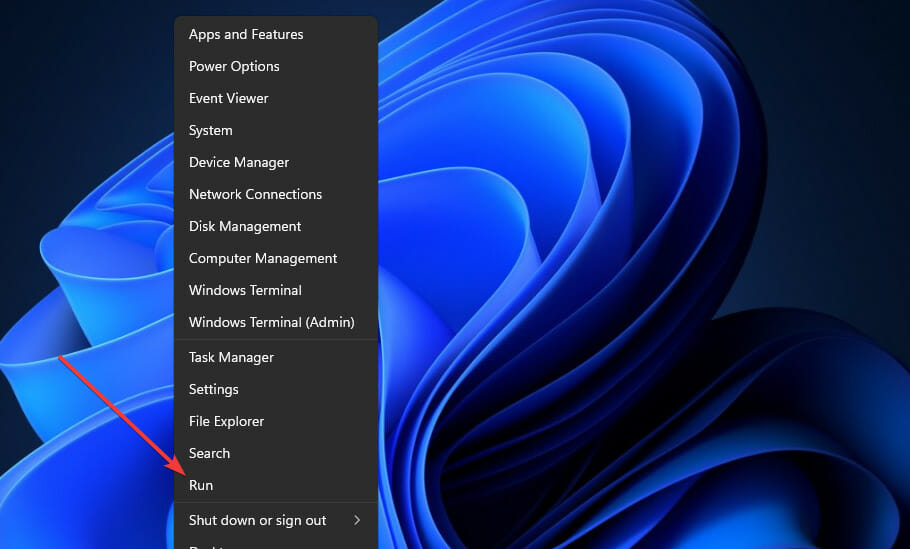This screenshot has height=549, width=910.
Task: Select Shut down or sign out
Action: pos(257,520)
